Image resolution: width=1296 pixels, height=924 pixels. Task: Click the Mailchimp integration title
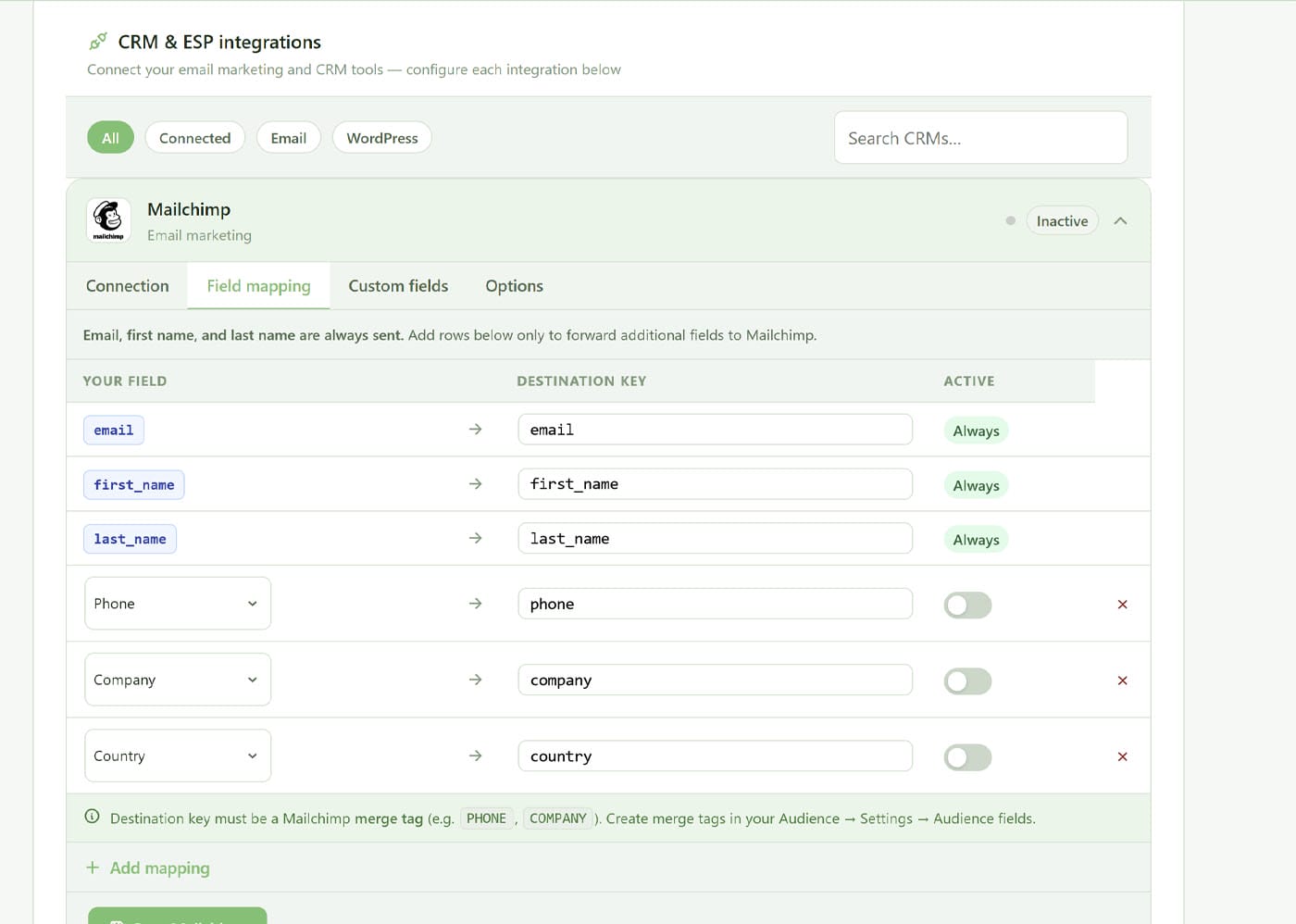click(x=189, y=209)
